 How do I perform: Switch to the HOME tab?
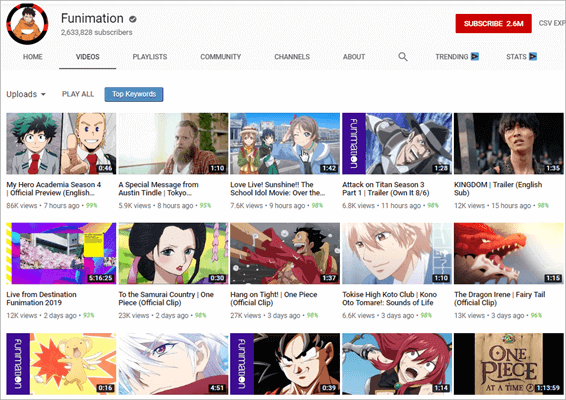[x=33, y=57]
